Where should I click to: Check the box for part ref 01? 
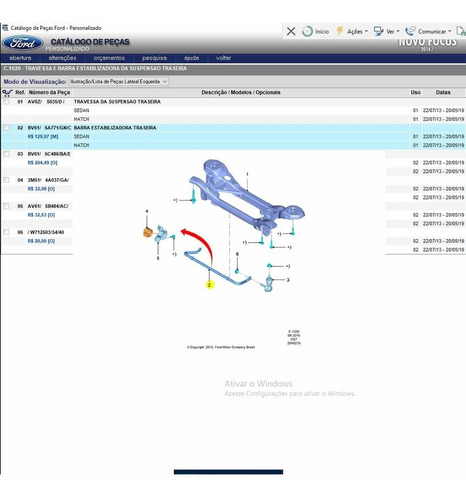(x=6, y=101)
